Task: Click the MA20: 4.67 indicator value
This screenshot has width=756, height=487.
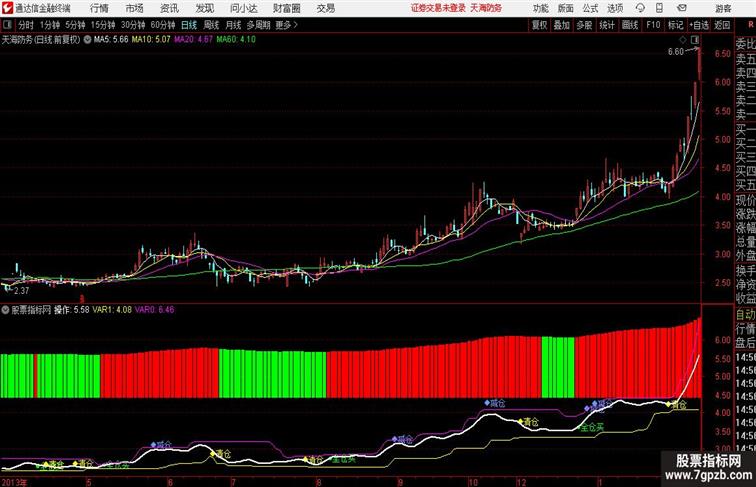Action: click(x=193, y=40)
